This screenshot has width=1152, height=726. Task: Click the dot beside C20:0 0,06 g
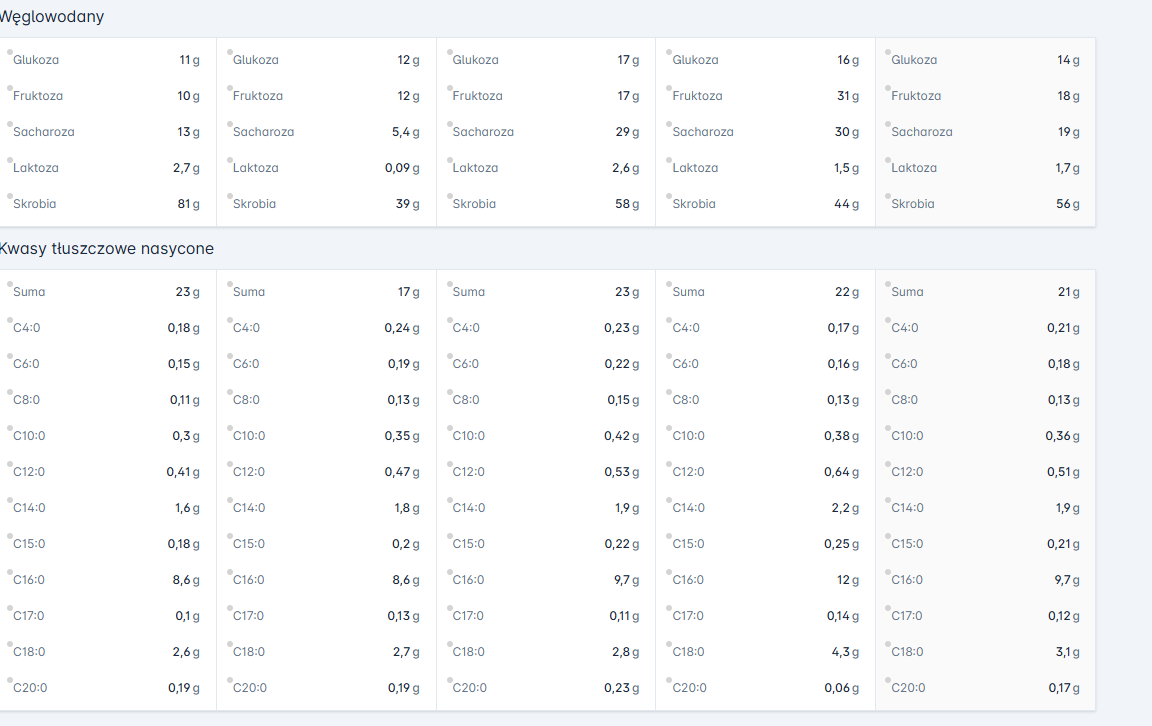(669, 680)
